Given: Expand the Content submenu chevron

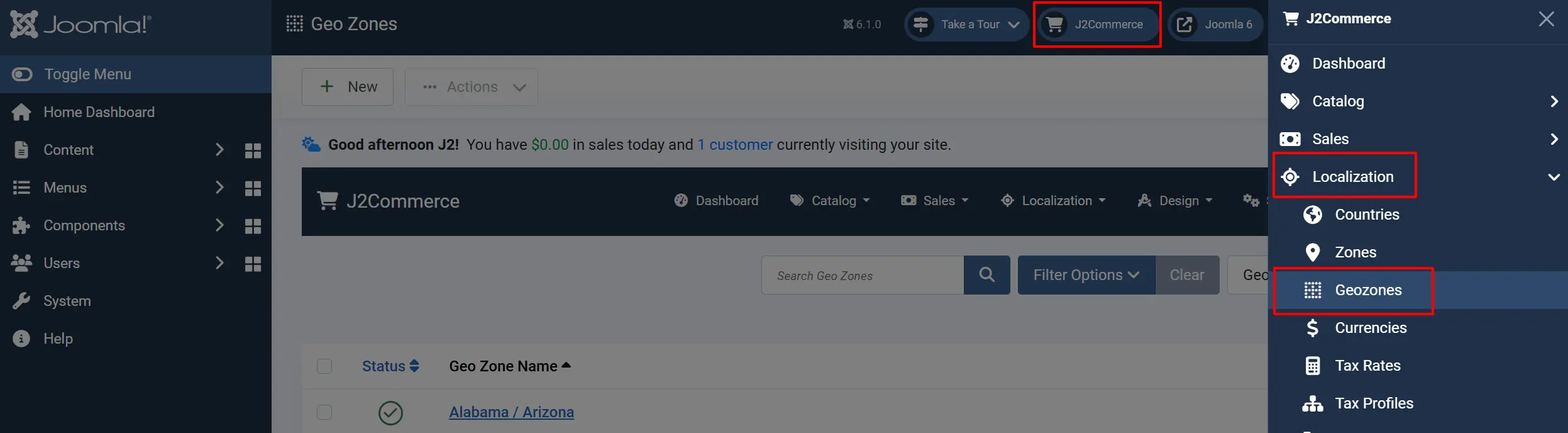Looking at the screenshot, I should point(219,150).
